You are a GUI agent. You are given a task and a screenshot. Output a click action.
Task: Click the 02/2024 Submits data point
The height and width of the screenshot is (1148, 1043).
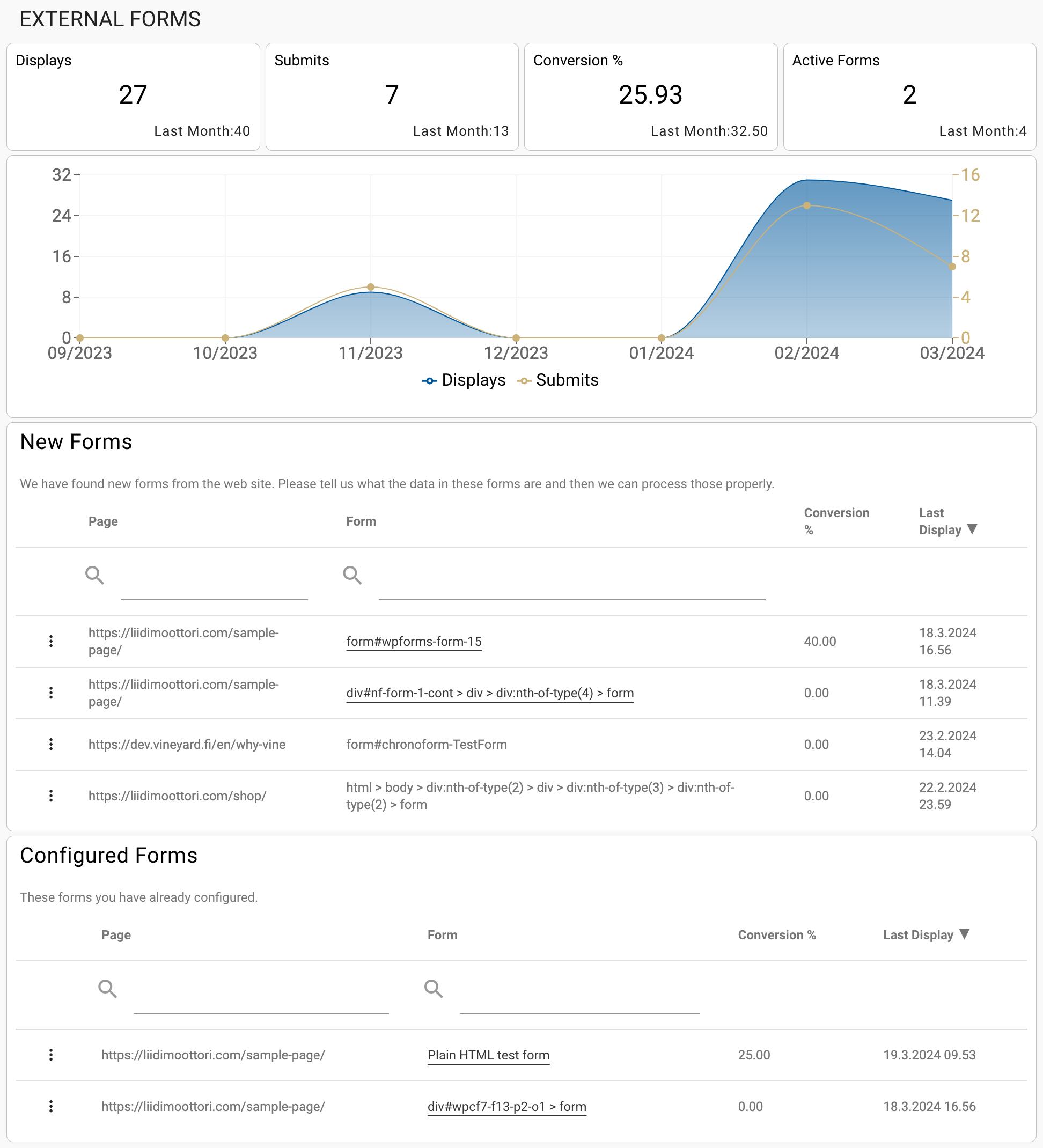click(x=806, y=205)
